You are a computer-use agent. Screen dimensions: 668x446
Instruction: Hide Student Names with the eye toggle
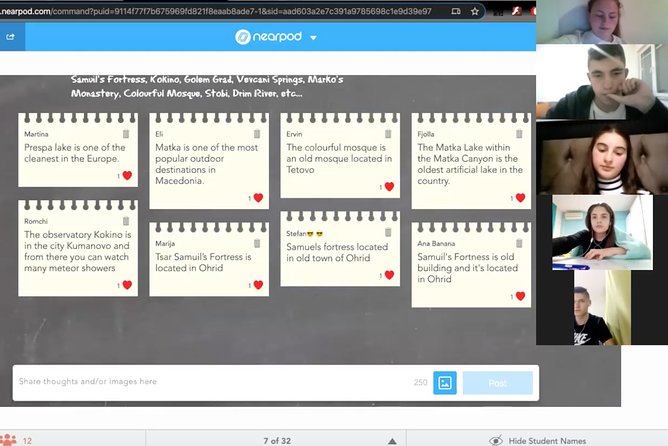[495, 440]
